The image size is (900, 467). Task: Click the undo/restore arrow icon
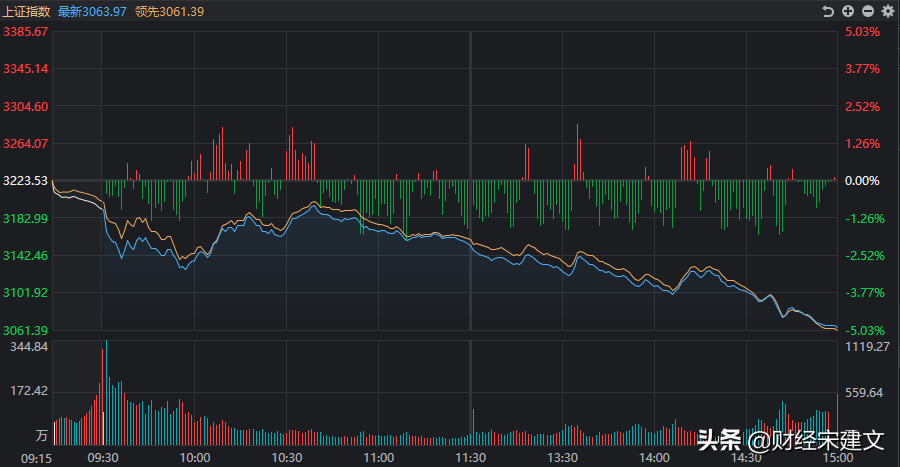click(x=827, y=11)
